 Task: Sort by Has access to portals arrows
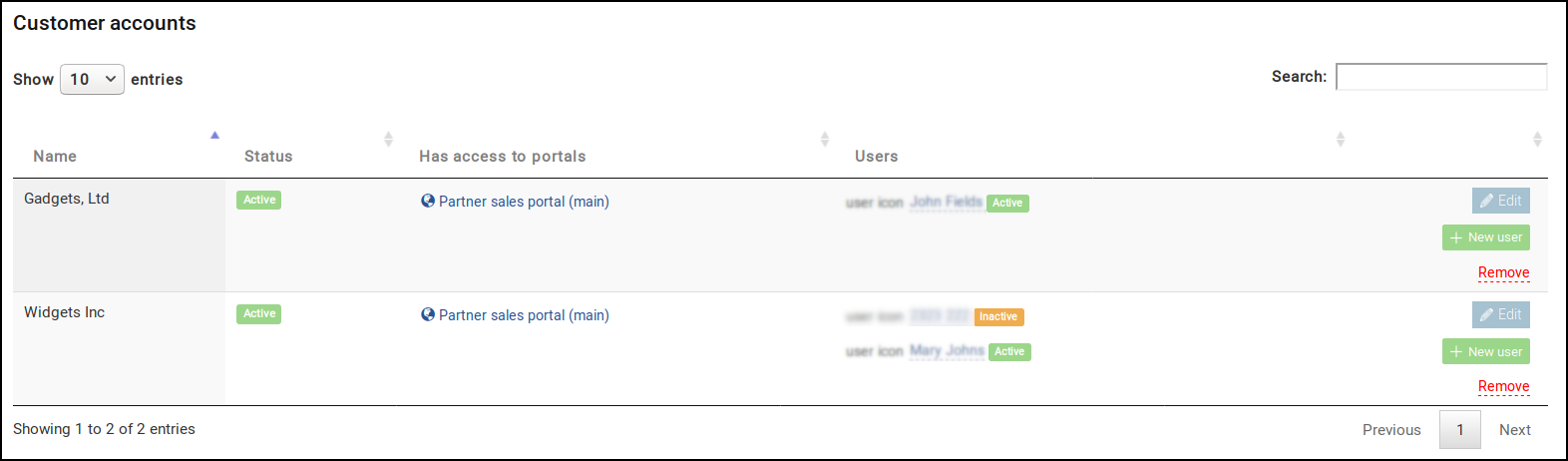tap(825, 139)
